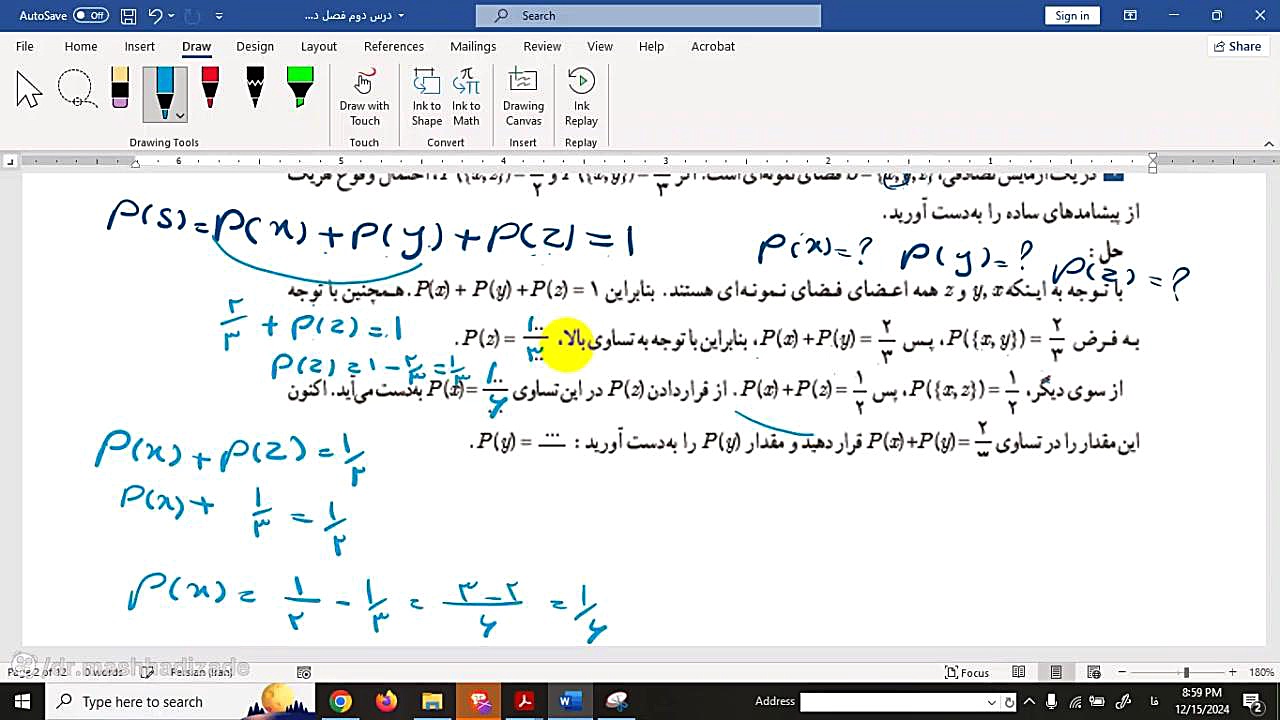
Task: Open the Layout tab
Action: click(319, 46)
